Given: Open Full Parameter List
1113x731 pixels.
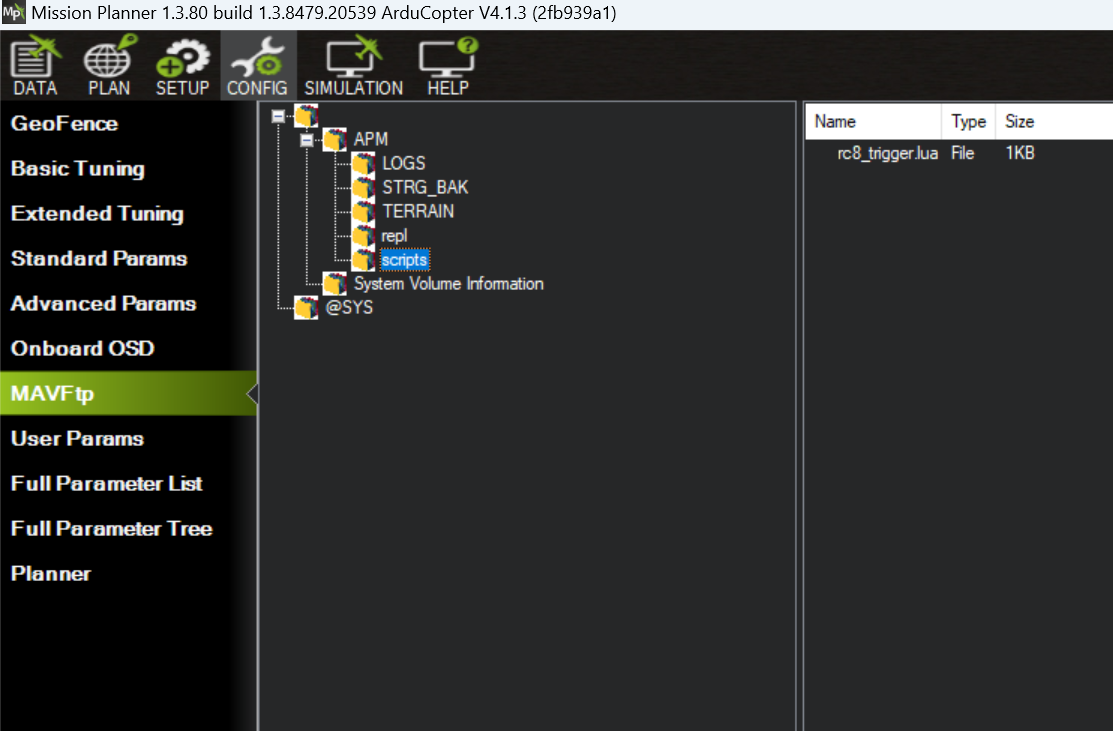Looking at the screenshot, I should pyautogui.click(x=128, y=483).
